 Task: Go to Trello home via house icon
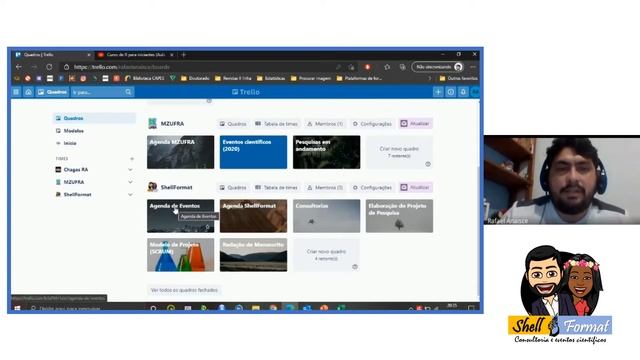tap(28, 92)
